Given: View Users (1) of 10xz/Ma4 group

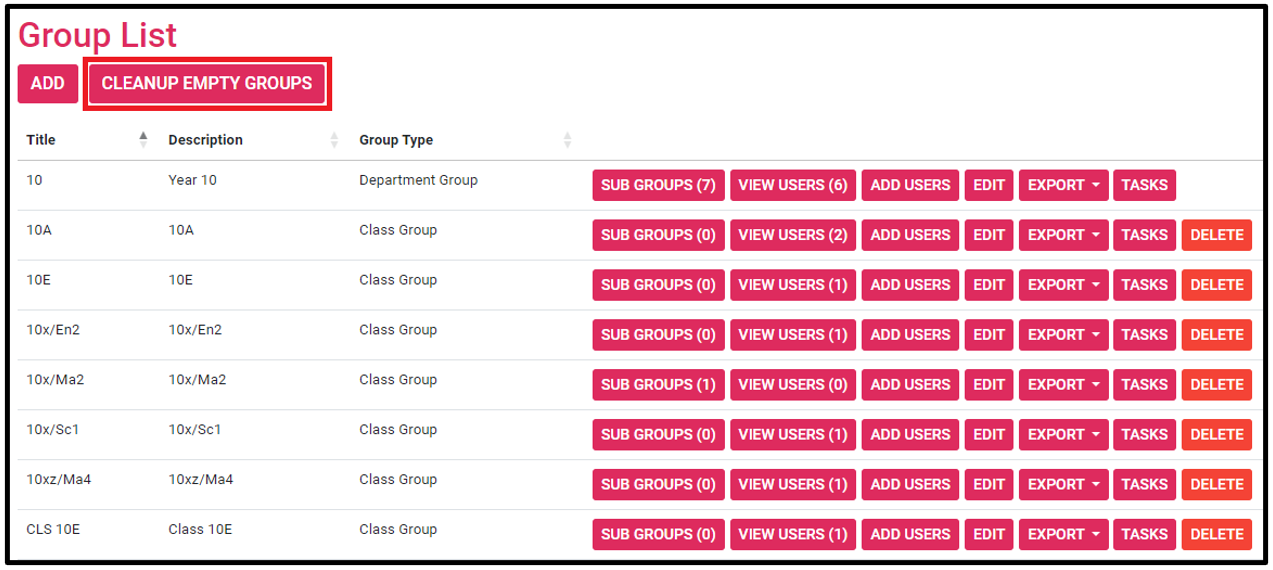Looking at the screenshot, I should [x=792, y=484].
